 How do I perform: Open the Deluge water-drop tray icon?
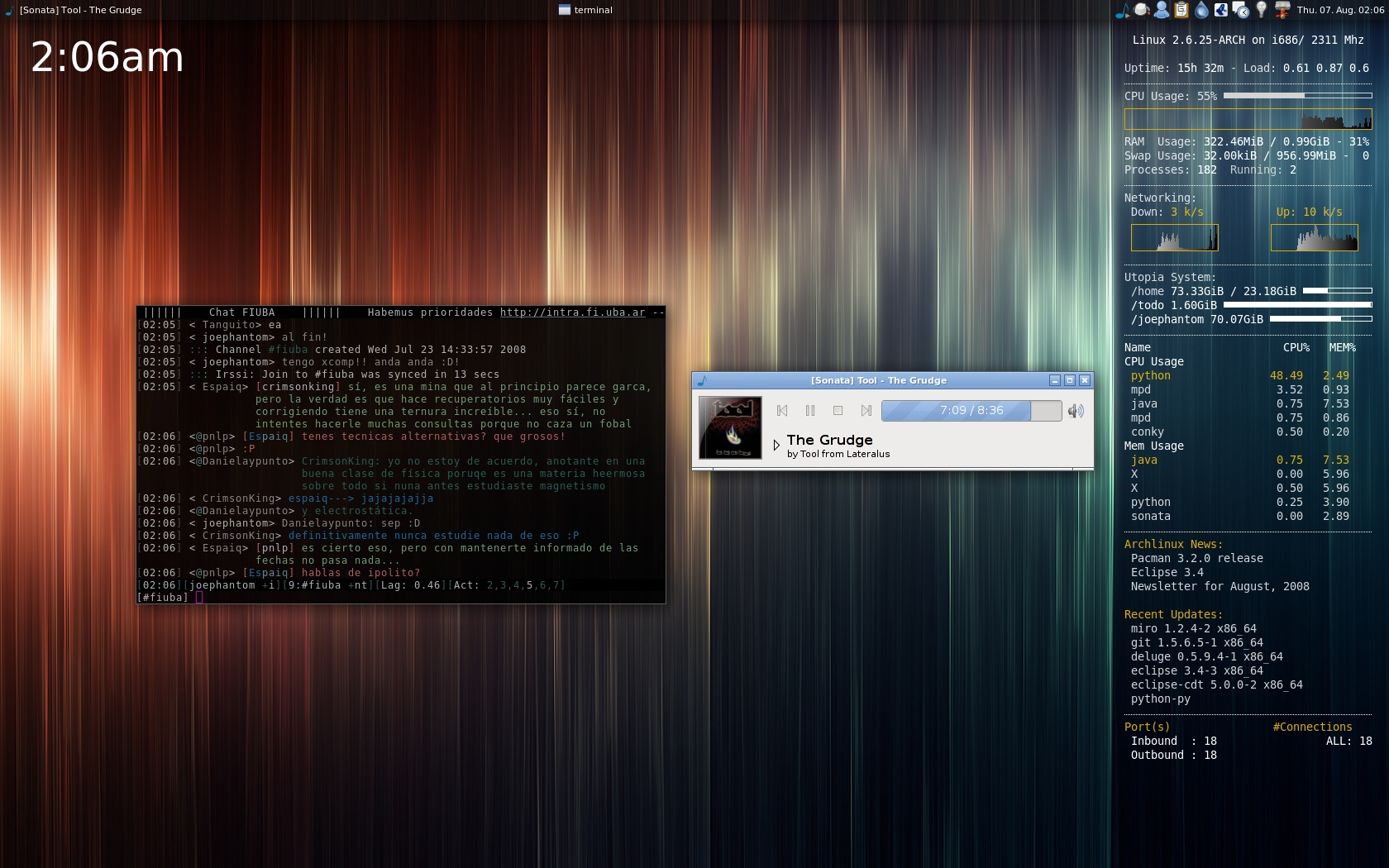click(1200, 10)
